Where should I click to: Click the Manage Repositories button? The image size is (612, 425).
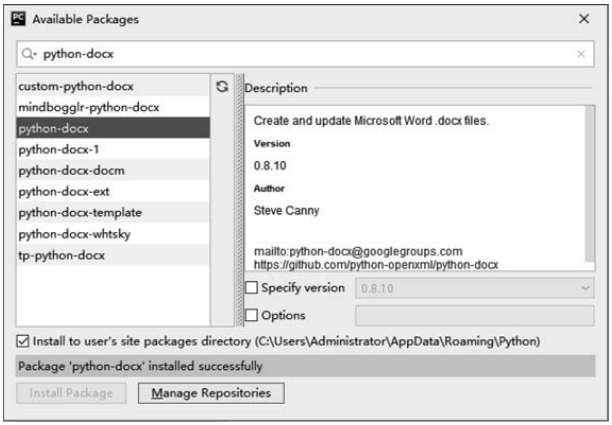211,393
